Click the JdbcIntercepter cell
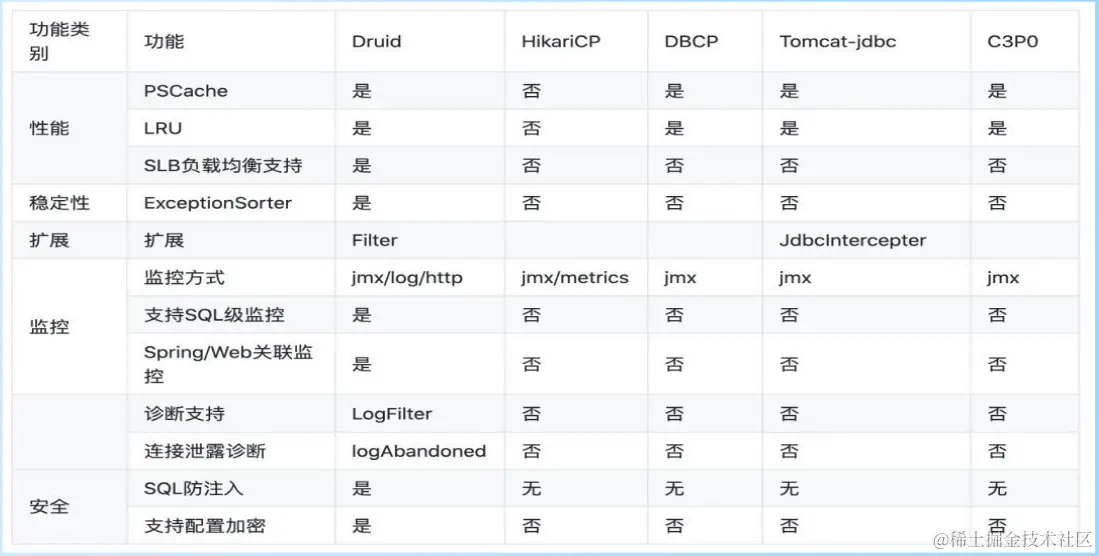Viewport: 1099px width, 556px height. pos(866,240)
